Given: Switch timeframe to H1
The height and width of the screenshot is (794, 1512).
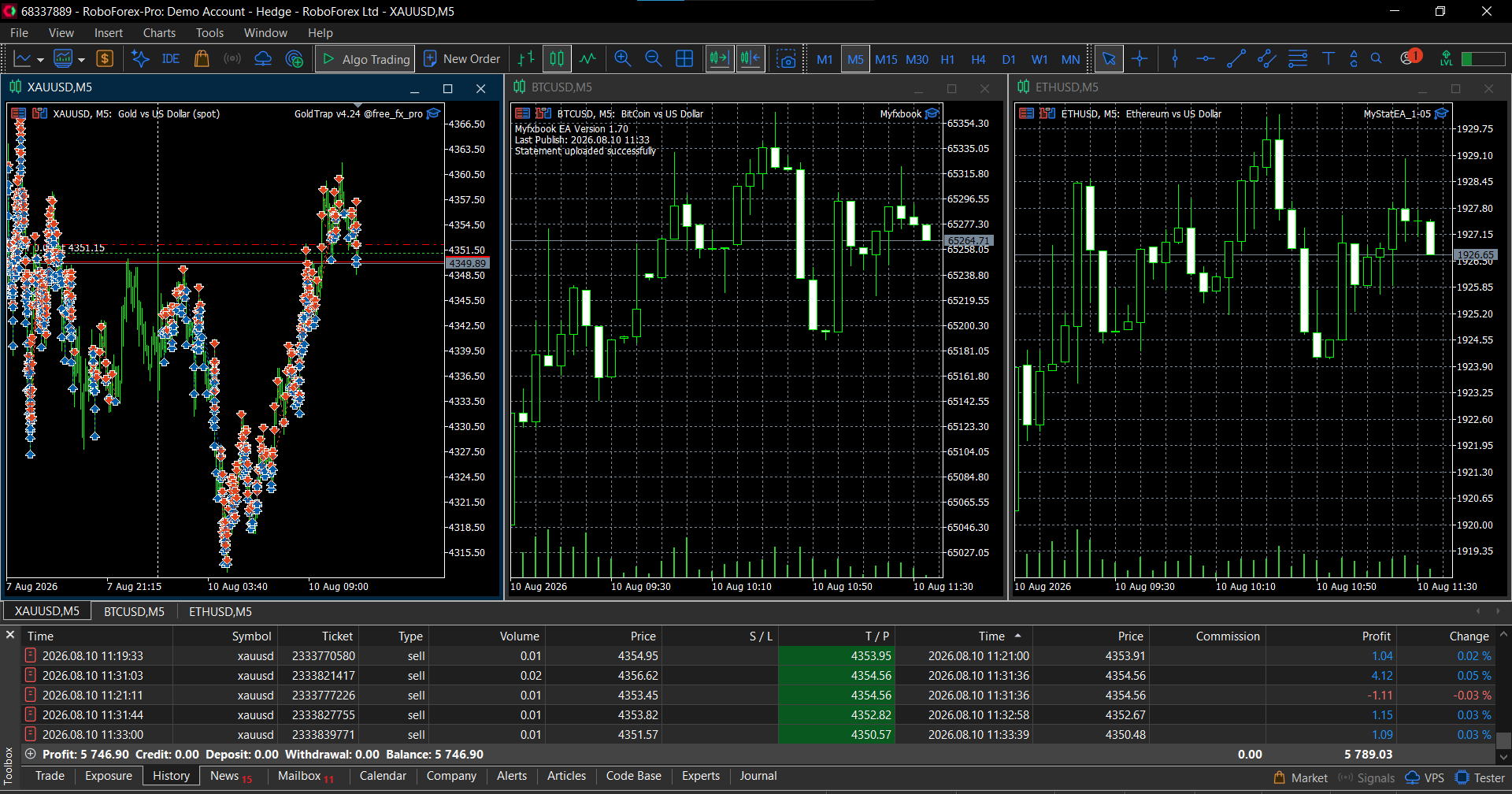Looking at the screenshot, I should [947, 60].
